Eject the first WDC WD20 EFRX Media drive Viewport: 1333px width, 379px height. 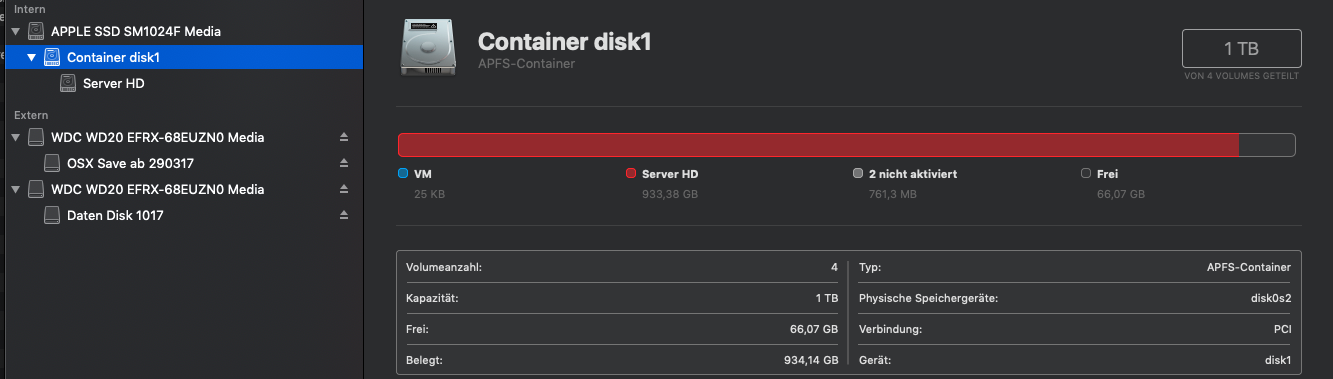(x=344, y=136)
